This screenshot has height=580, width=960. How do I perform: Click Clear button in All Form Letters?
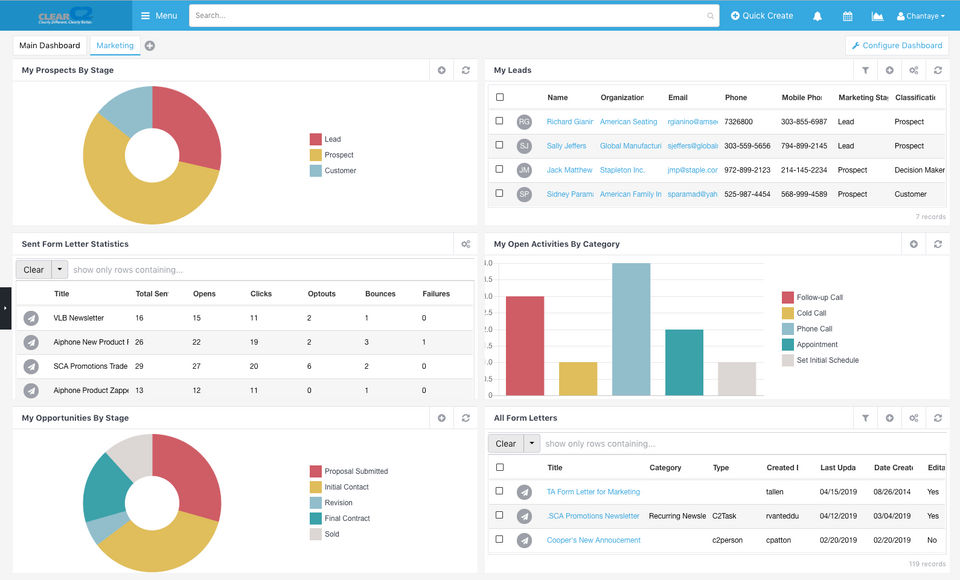506,443
